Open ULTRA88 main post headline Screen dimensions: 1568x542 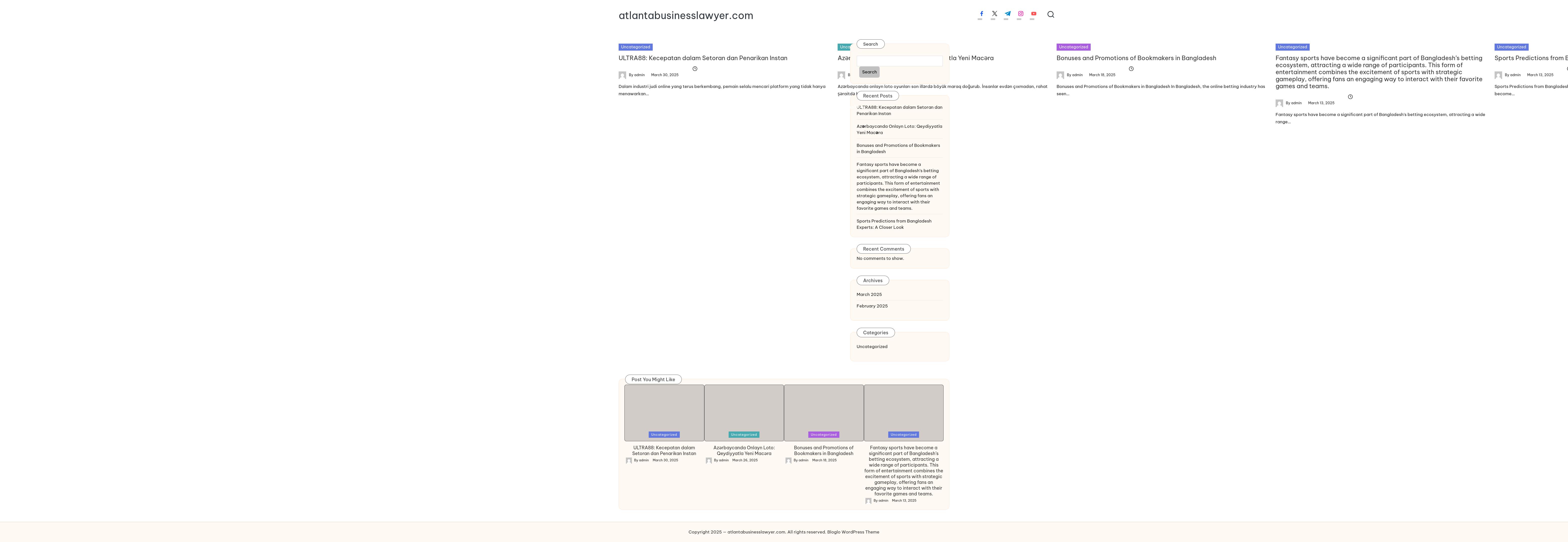pos(703,58)
